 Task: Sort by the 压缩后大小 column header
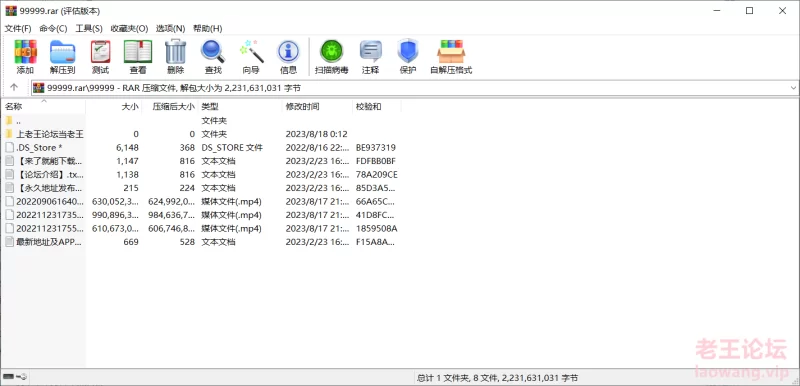click(169, 107)
